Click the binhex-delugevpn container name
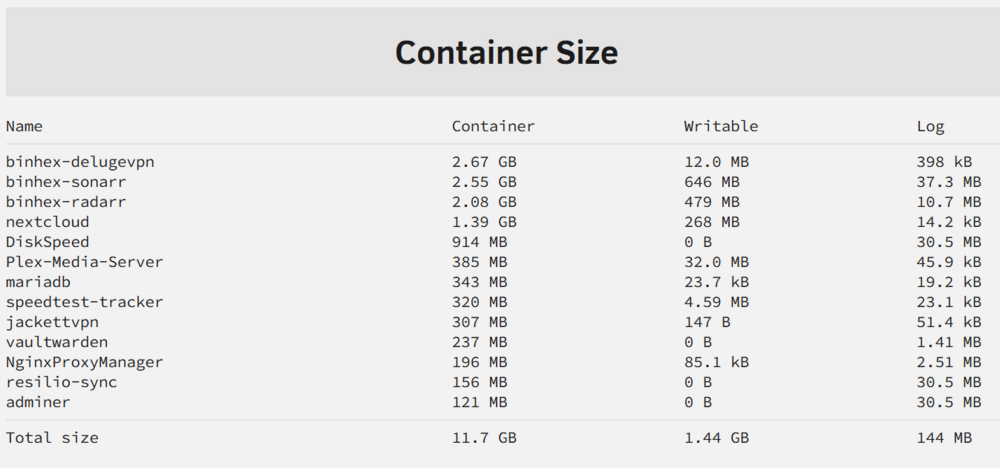 [80, 162]
